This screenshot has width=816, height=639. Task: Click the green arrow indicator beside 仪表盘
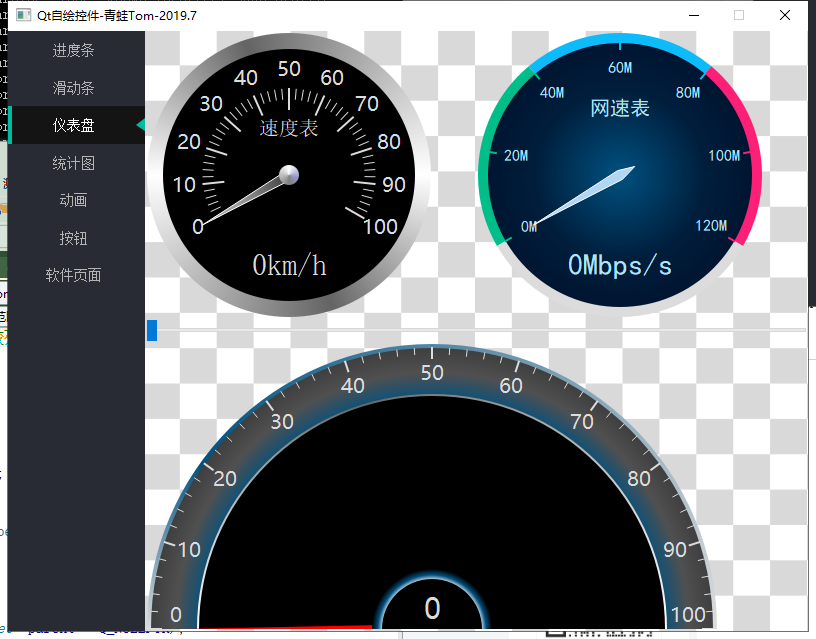tap(142, 125)
